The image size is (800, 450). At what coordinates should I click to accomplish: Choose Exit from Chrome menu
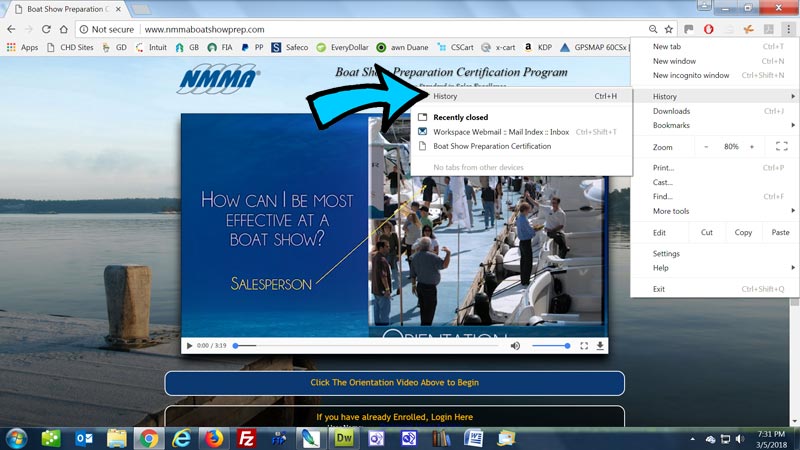(x=714, y=289)
